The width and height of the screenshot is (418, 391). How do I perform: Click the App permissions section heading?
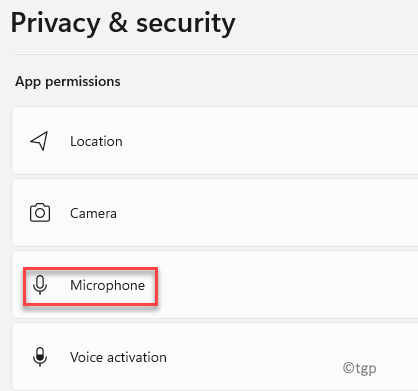[x=68, y=82]
